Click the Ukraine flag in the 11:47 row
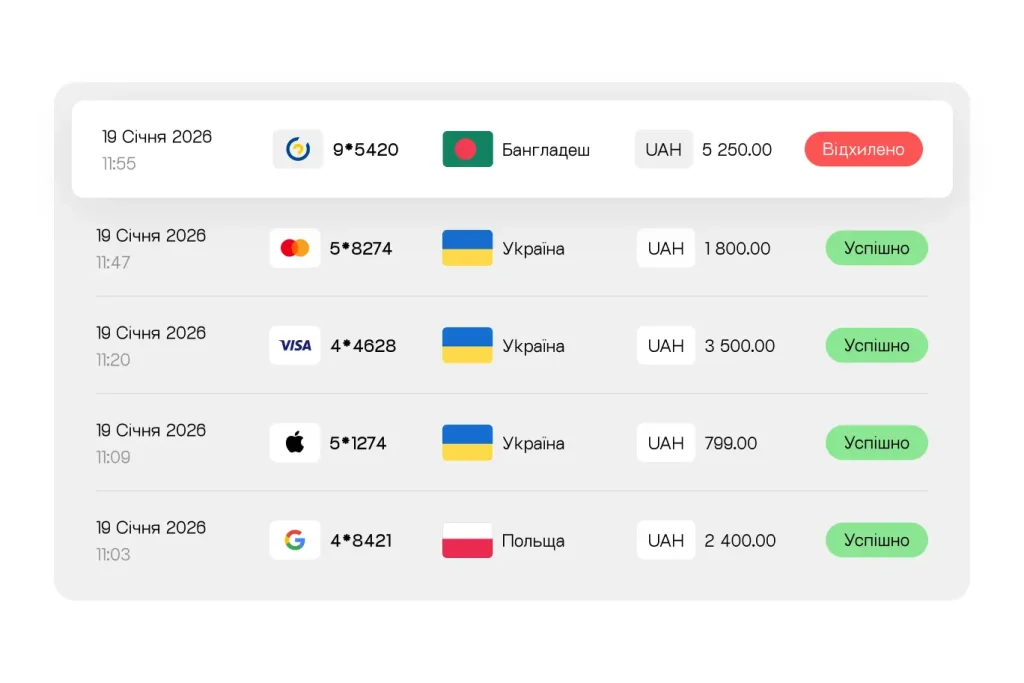The height and width of the screenshot is (683, 1024). (x=467, y=248)
